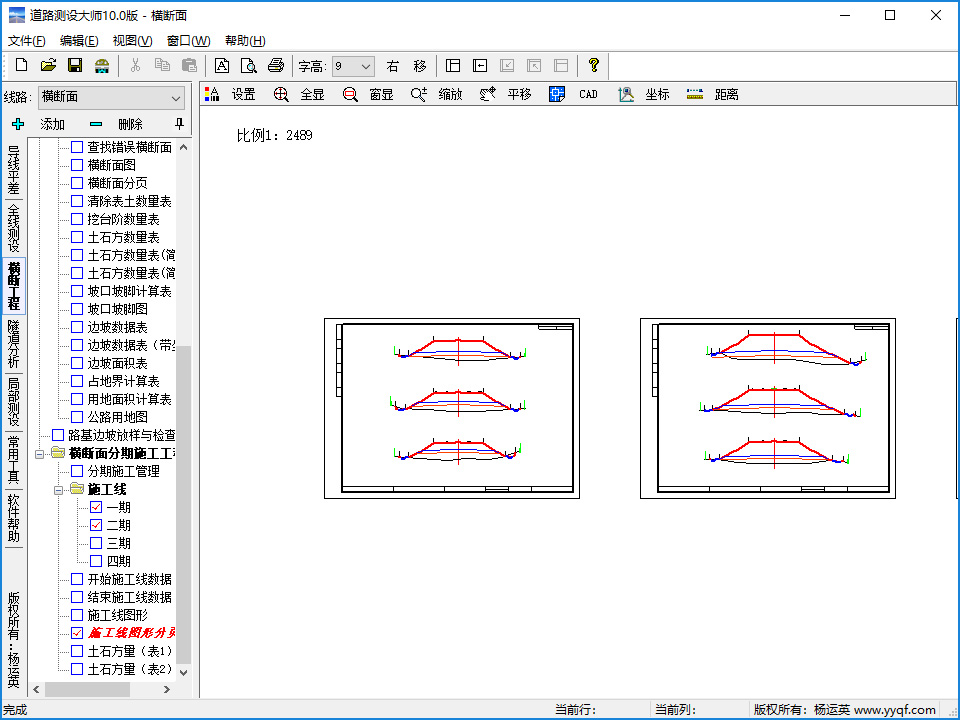The image size is (960, 720).
Task: Click the horizontal scroll right arrow
Action: click(167, 689)
